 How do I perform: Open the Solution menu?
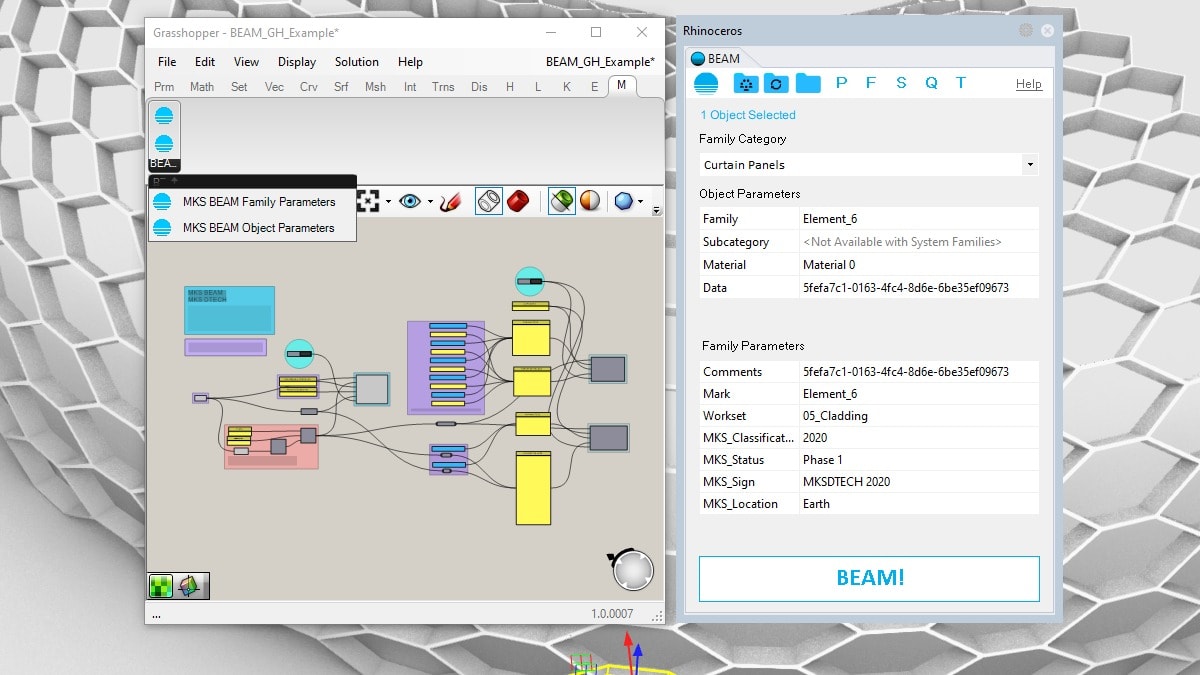[357, 62]
